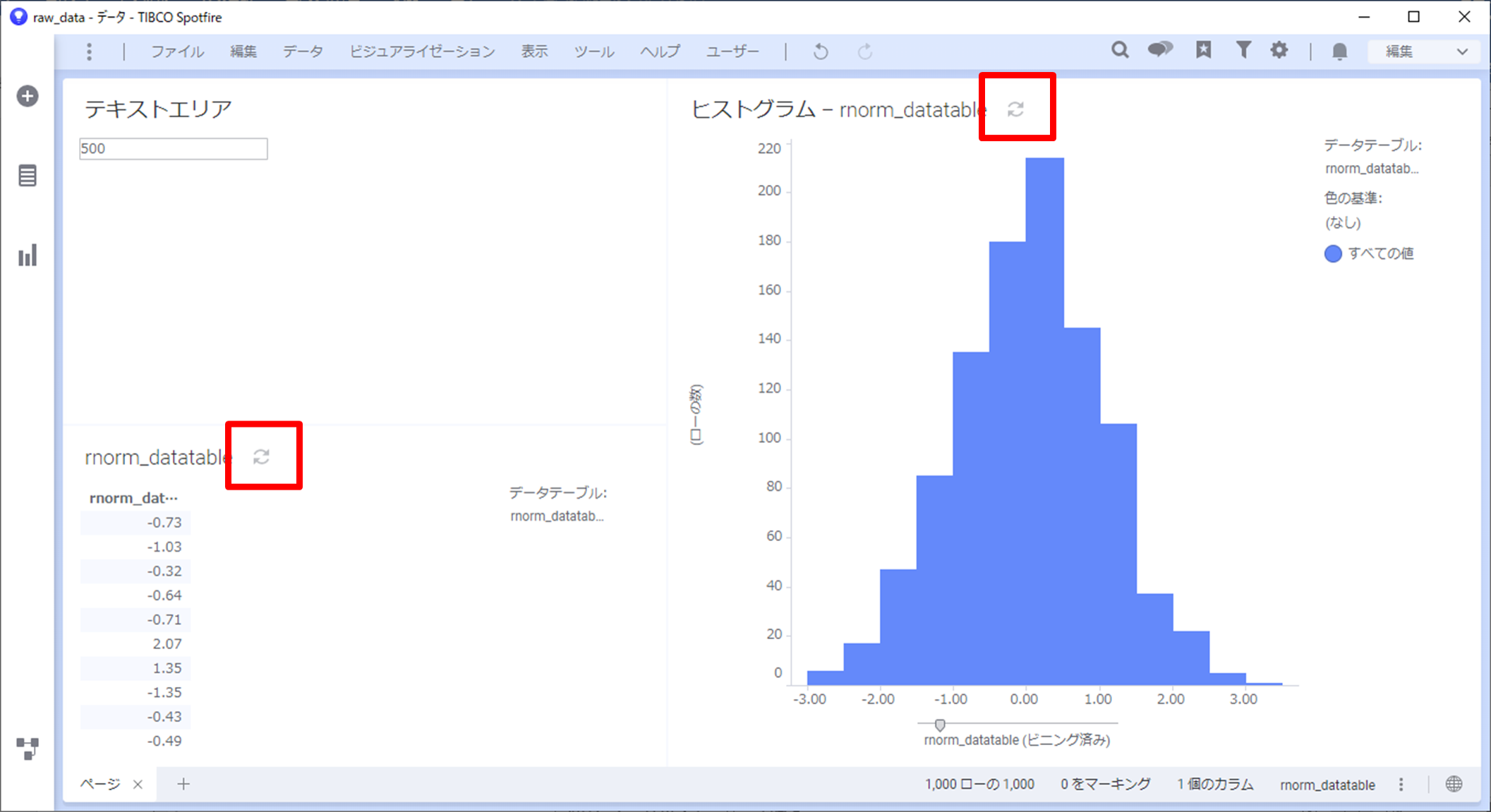The image size is (1491, 812).
Task: Click the text area input field showing 500
Action: point(174,149)
